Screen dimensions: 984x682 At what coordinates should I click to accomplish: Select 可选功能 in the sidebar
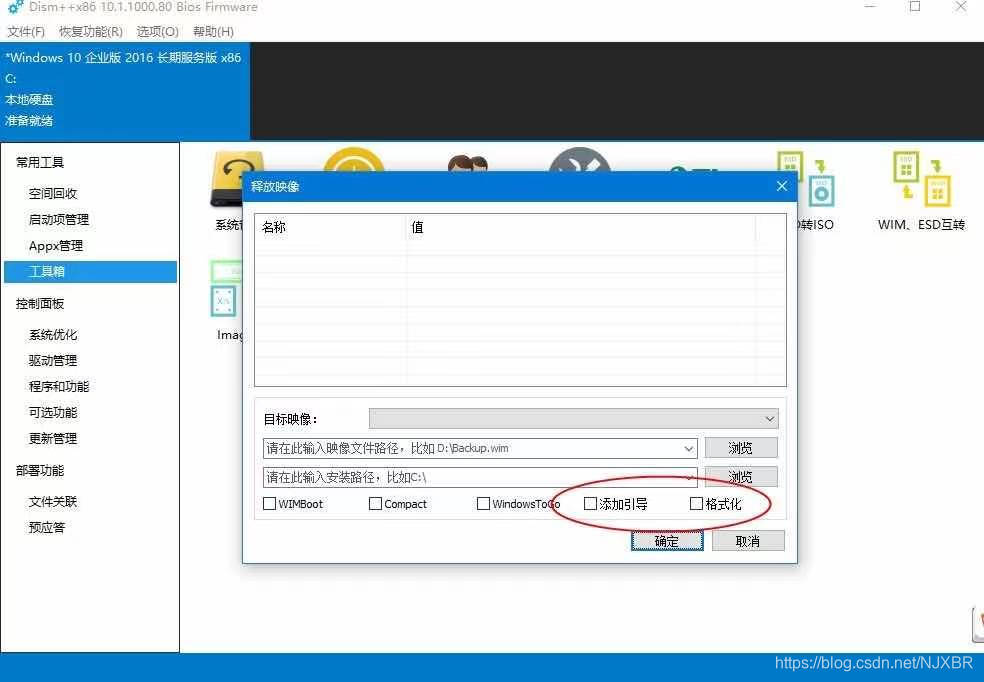pos(53,412)
